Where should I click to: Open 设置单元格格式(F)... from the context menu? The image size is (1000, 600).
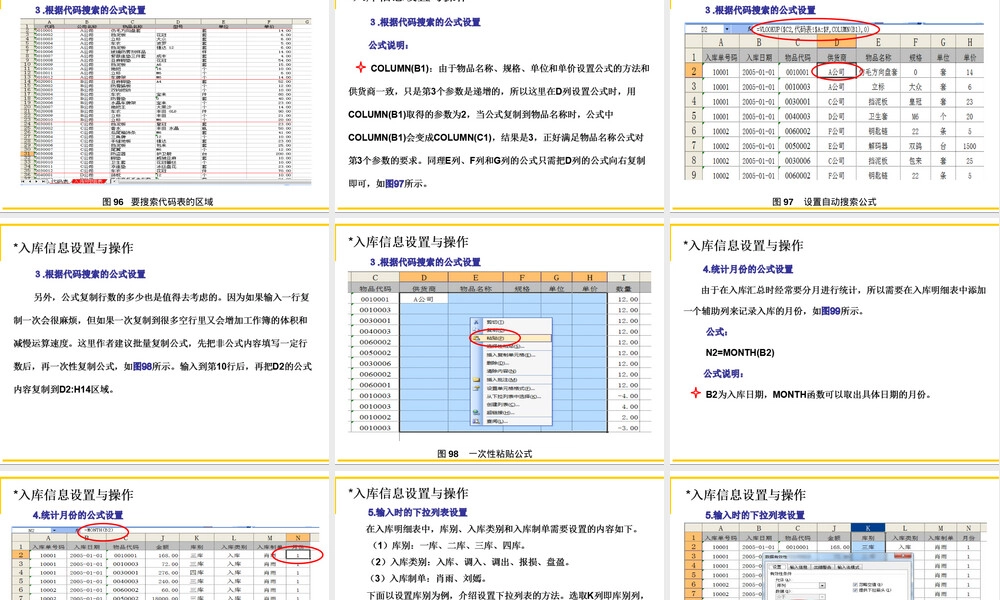point(511,388)
